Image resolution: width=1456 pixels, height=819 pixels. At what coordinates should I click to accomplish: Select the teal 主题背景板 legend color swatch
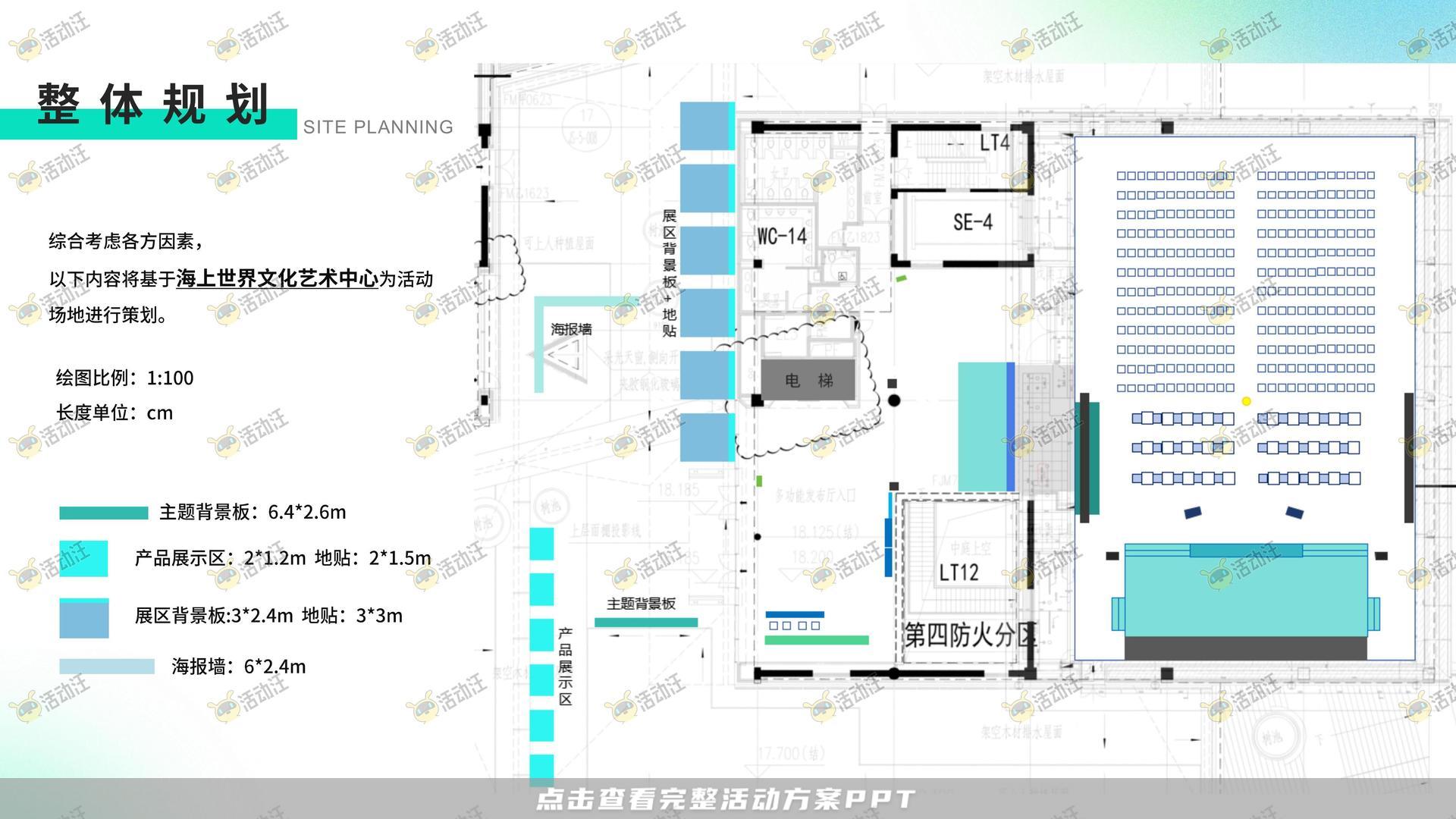coord(102,512)
